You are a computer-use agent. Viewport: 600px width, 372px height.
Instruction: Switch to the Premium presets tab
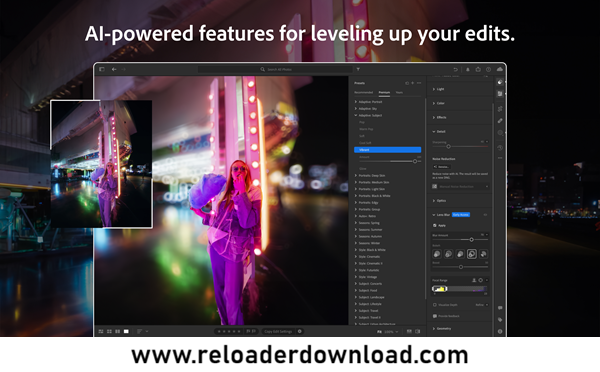(384, 93)
